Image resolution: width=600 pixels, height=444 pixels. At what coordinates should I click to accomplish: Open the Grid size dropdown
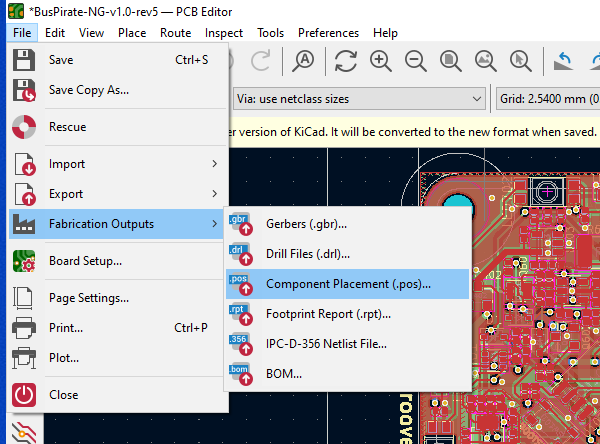point(548,99)
